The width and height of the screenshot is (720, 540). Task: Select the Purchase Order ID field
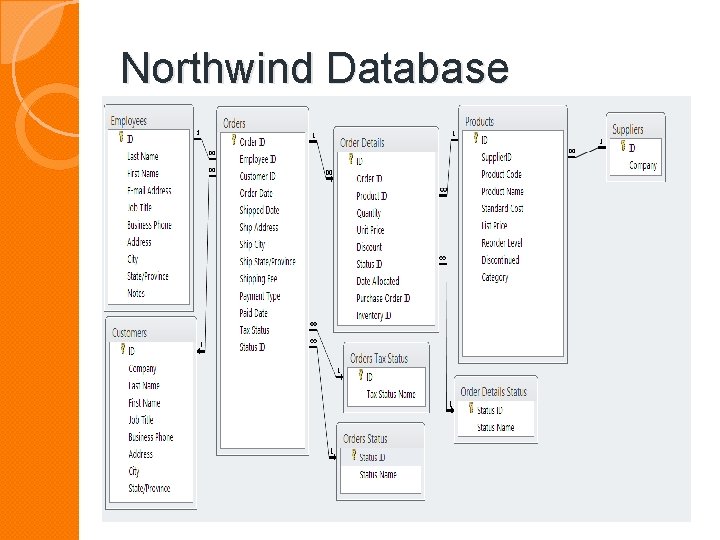tap(383, 298)
